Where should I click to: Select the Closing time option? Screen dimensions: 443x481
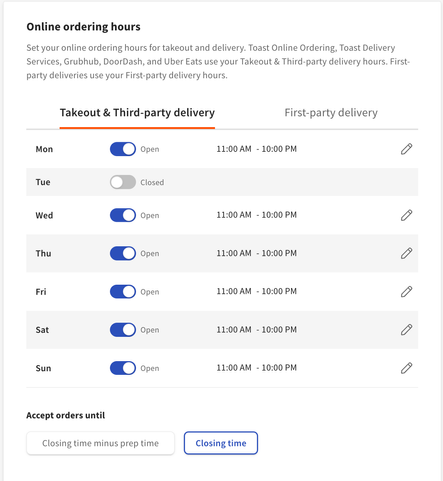point(221,443)
